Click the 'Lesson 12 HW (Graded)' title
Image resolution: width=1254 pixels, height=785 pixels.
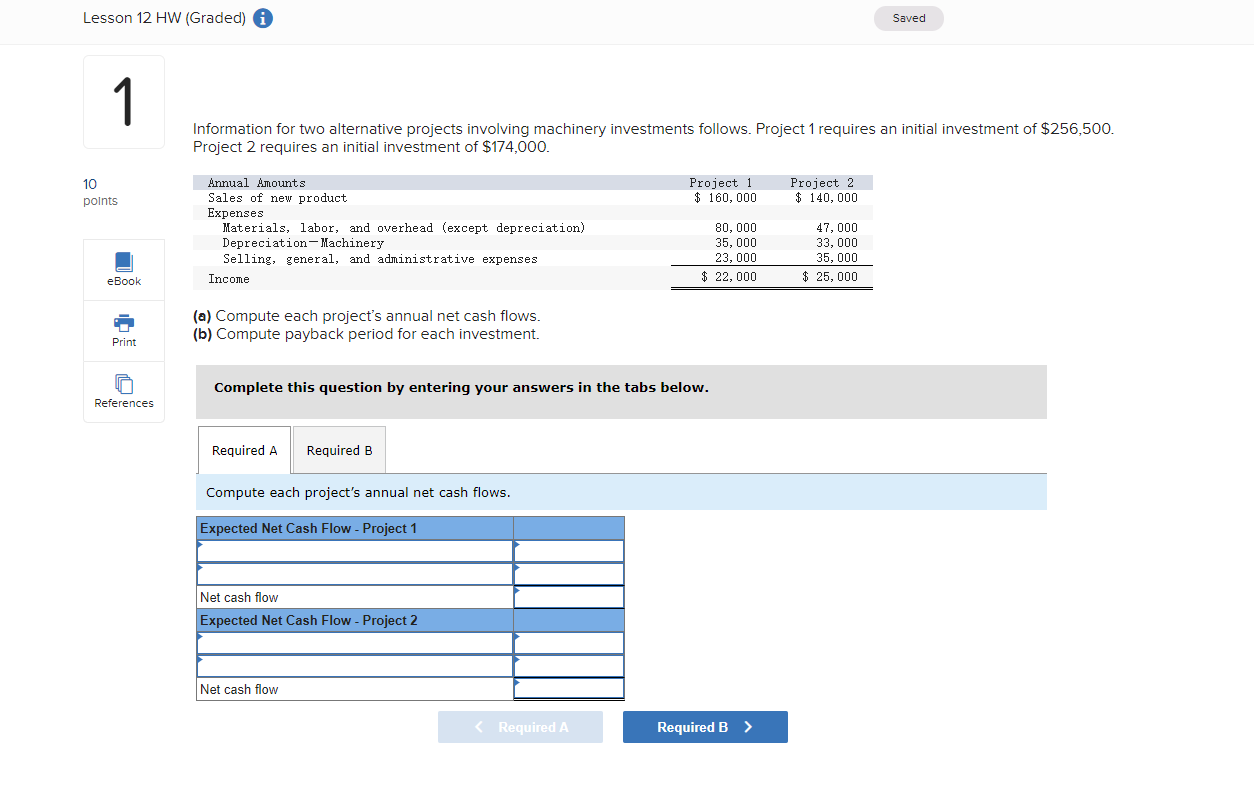tap(164, 18)
